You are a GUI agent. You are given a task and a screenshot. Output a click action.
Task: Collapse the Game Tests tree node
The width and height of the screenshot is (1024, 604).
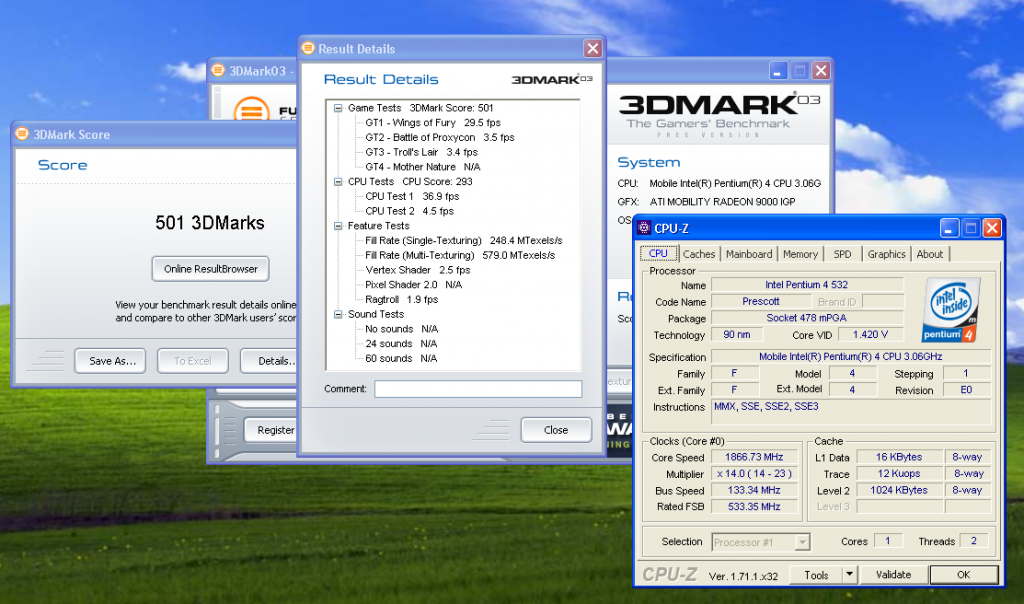pos(338,108)
